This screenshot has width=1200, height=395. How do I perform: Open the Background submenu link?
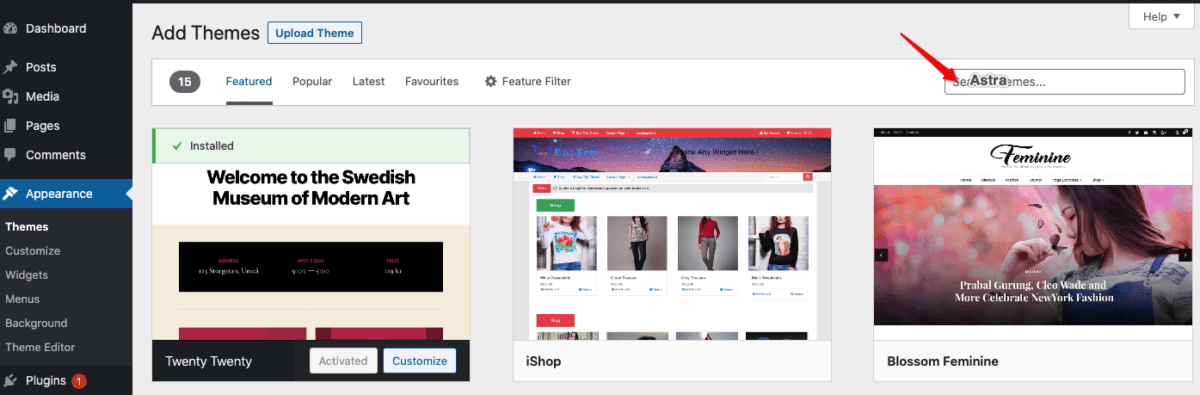pos(36,323)
